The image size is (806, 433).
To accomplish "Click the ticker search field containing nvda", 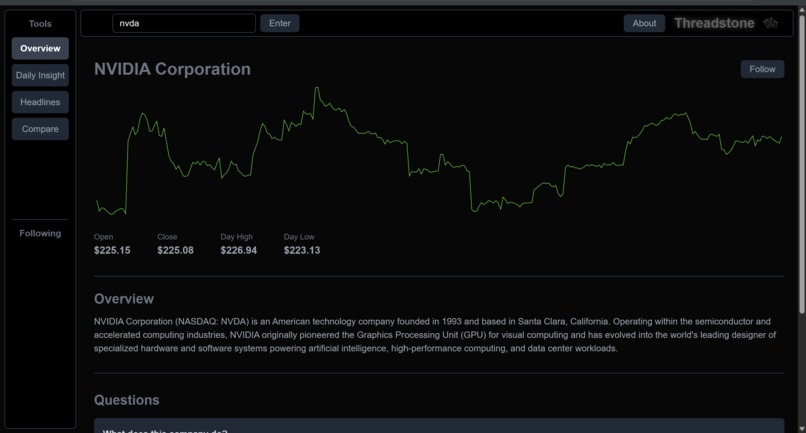I will pyautogui.click(x=184, y=23).
